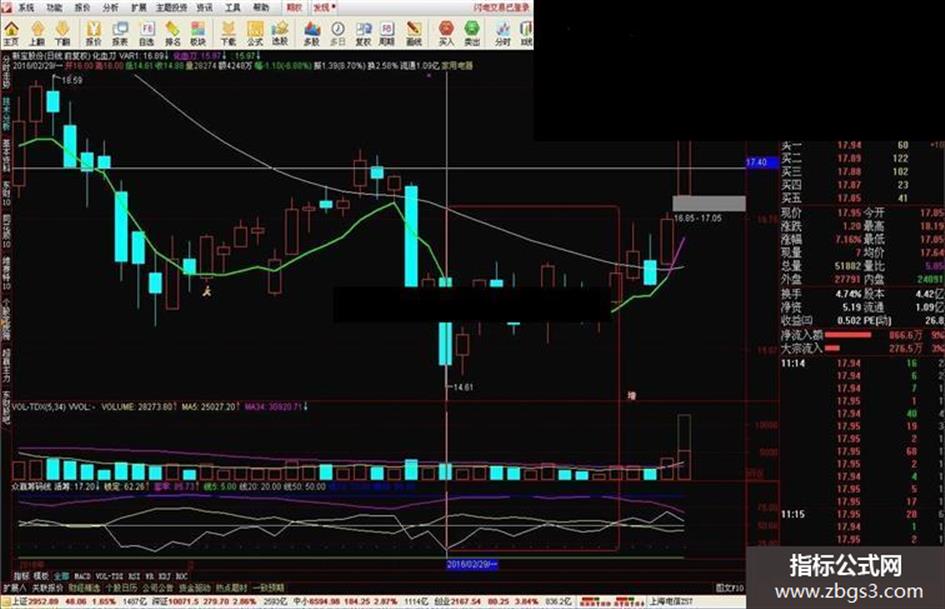Switch to the WR indicator
Image resolution: width=945 pixels, height=609 pixels.
(149, 576)
